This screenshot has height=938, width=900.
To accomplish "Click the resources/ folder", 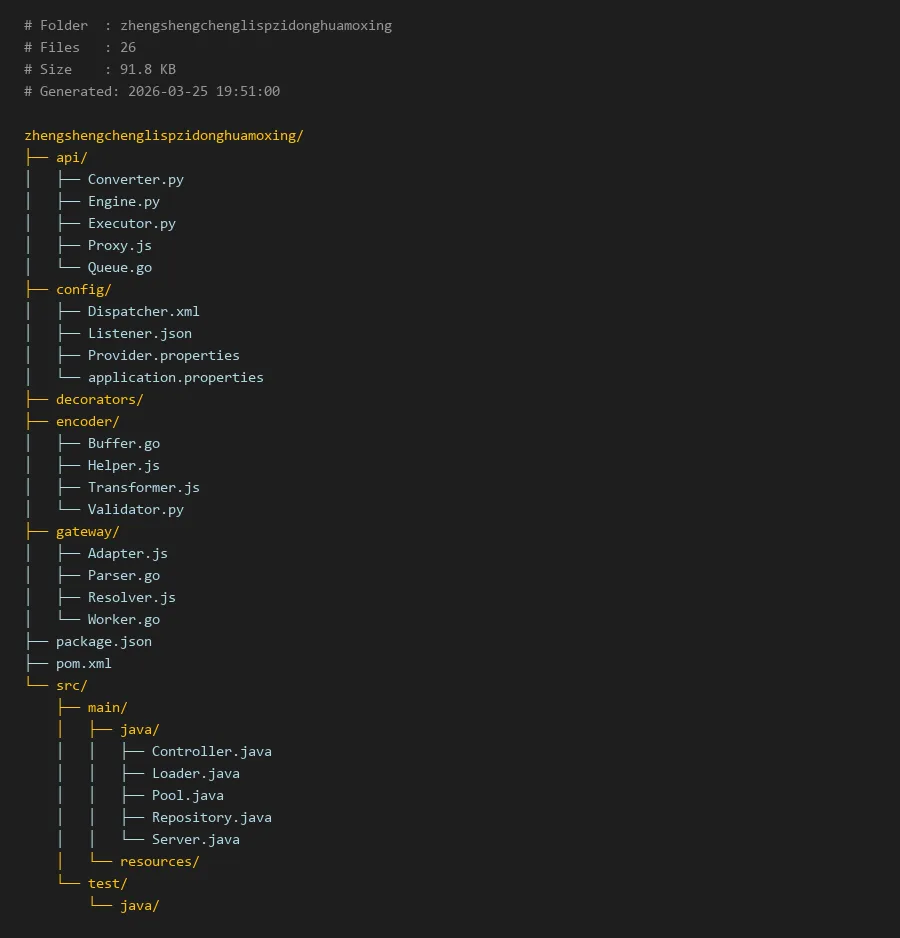I will 159,861.
